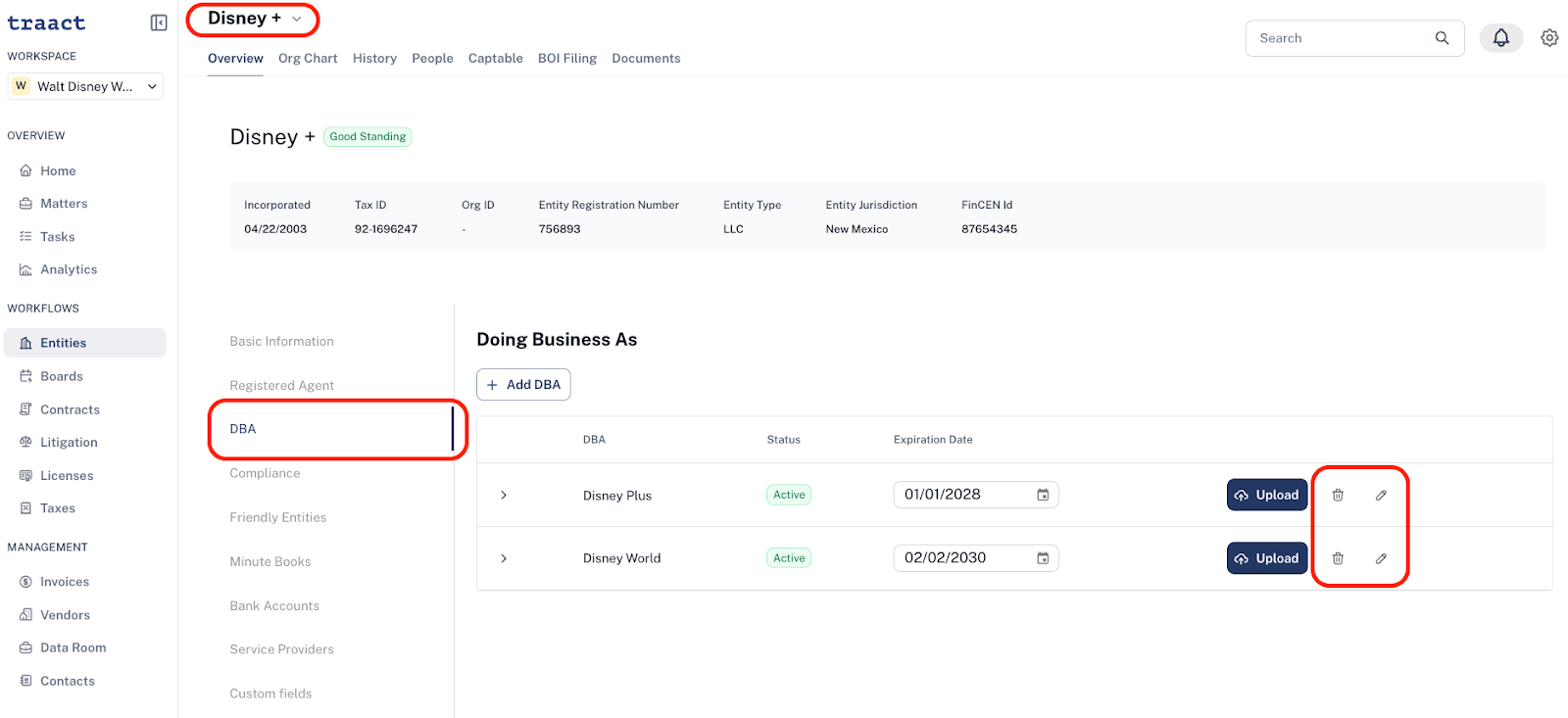The image size is (1568, 718).
Task: Switch to the Overview tab
Action: (235, 59)
